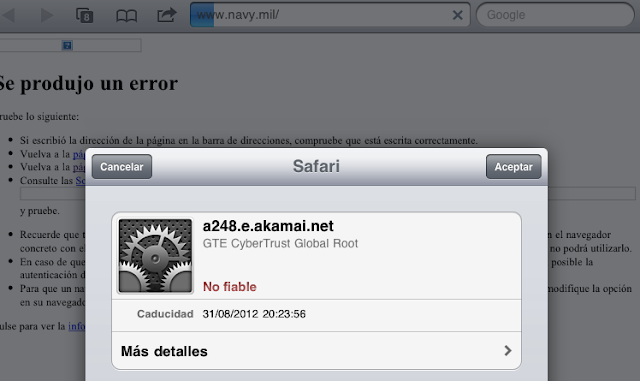Tap the share arrow icon

pyautogui.click(x=167, y=15)
